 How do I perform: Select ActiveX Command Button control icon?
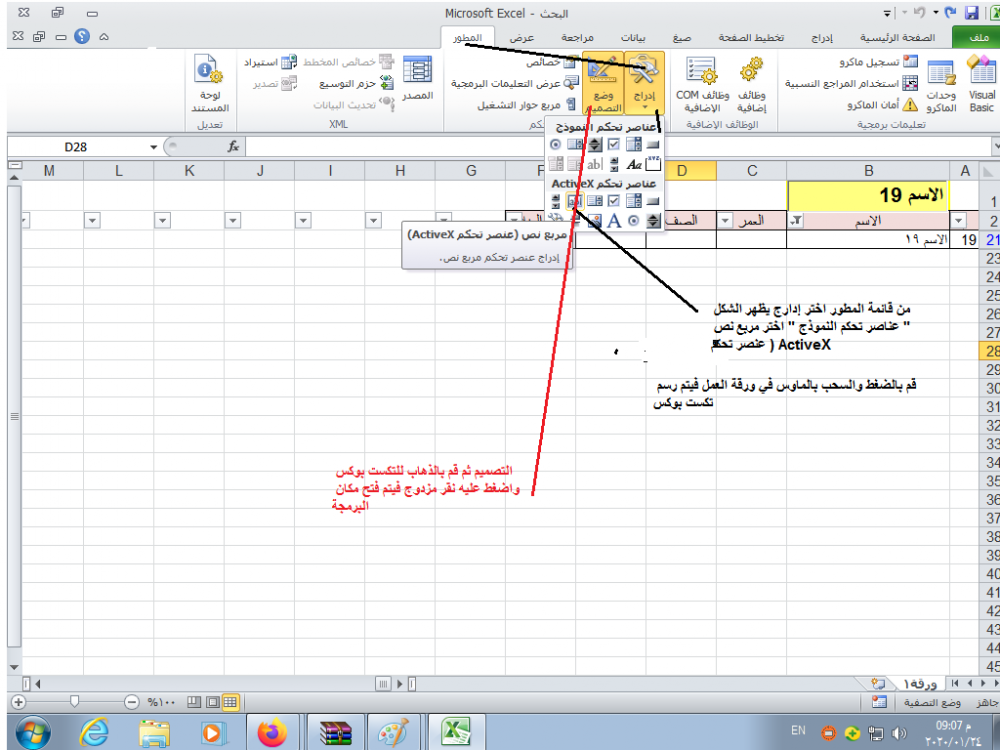pos(652,202)
